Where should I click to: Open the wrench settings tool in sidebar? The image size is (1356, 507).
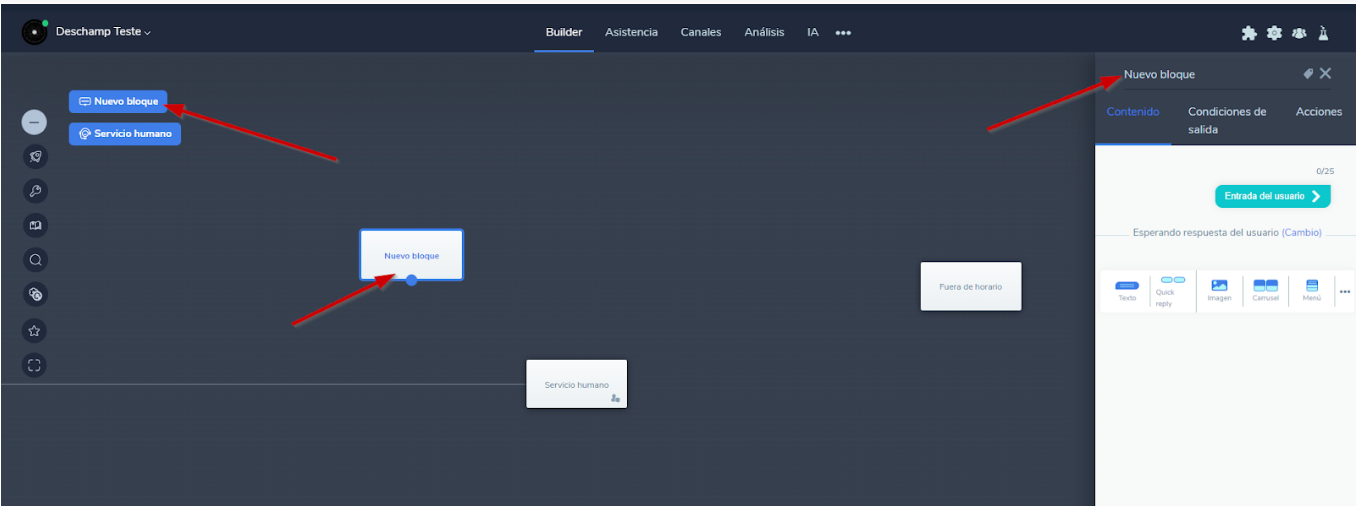coord(35,191)
